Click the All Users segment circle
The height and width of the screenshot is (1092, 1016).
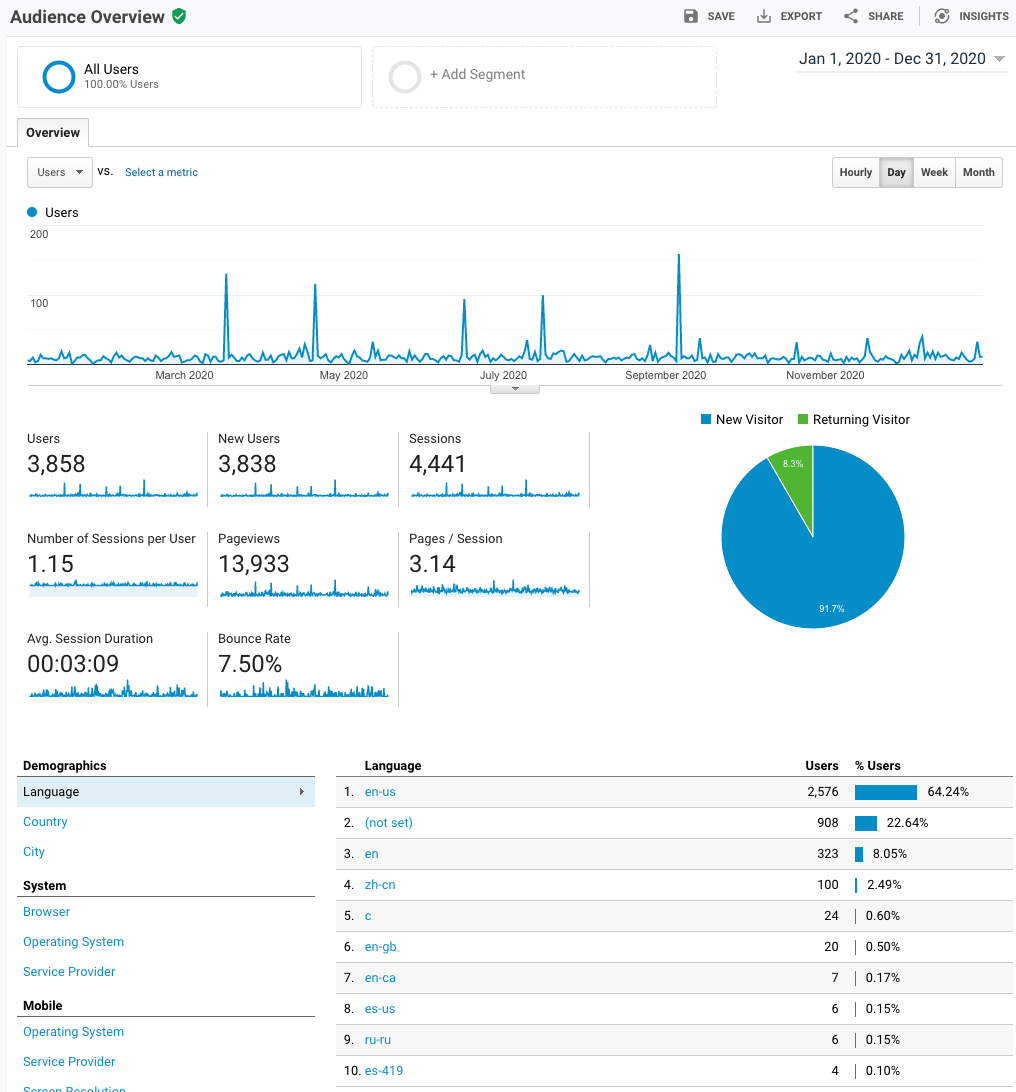(x=58, y=77)
